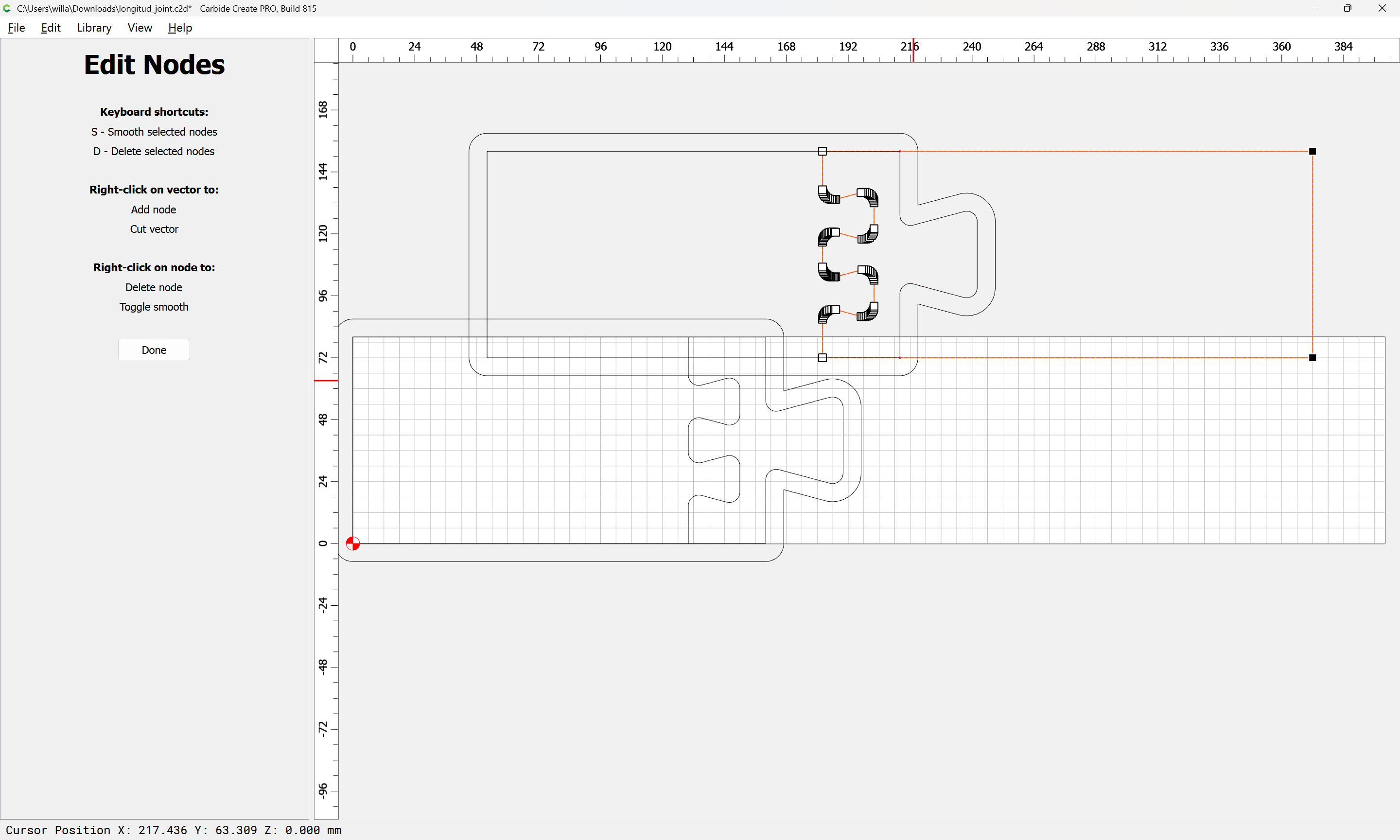Click the 'Add node' help text
This screenshot has height=840, width=1400.
point(153,210)
